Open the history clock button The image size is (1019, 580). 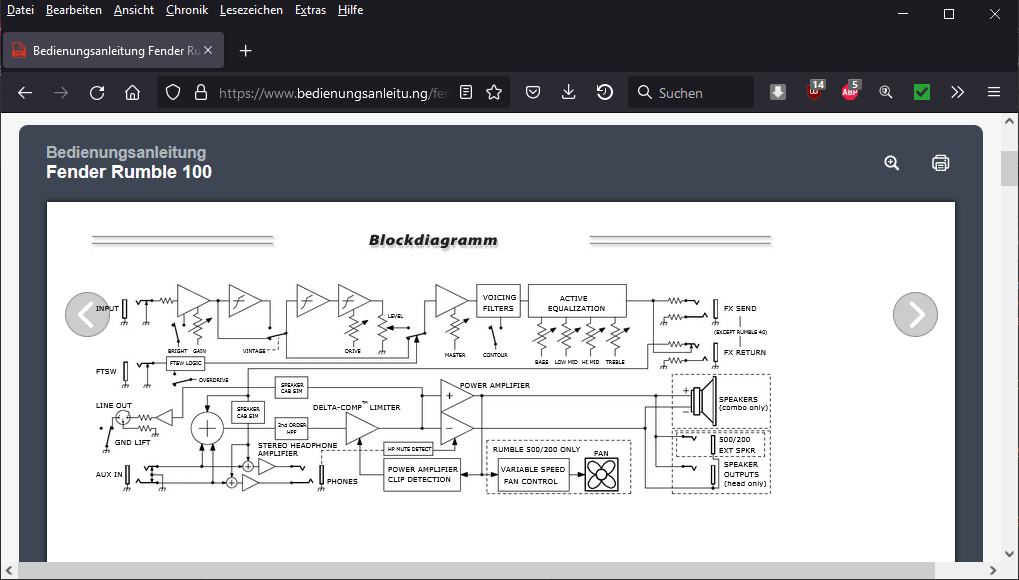(x=604, y=92)
